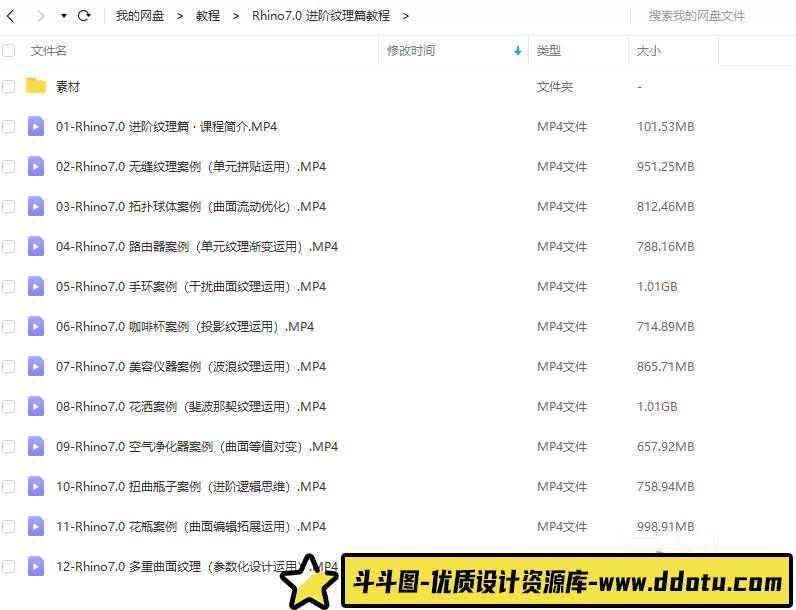This screenshot has height=610, width=796.
Task: Click the video icon of 11 花瓶案例
Action: pos(36,527)
